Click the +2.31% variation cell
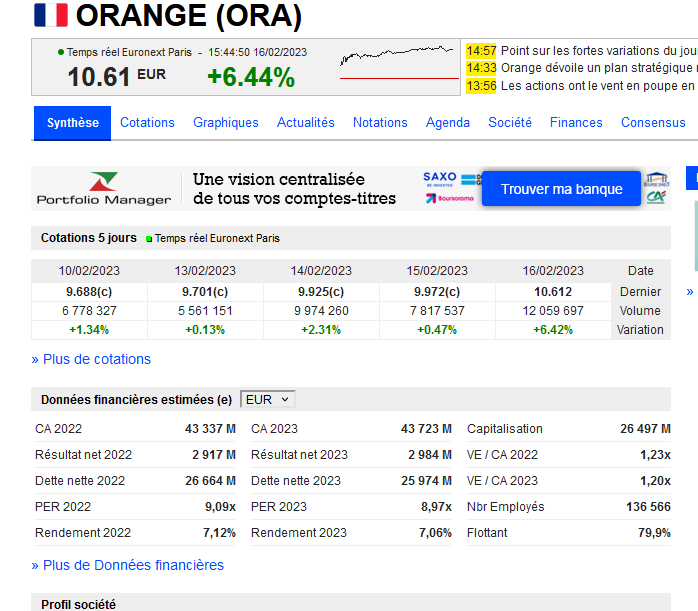The height and width of the screenshot is (611, 698). pos(321,330)
